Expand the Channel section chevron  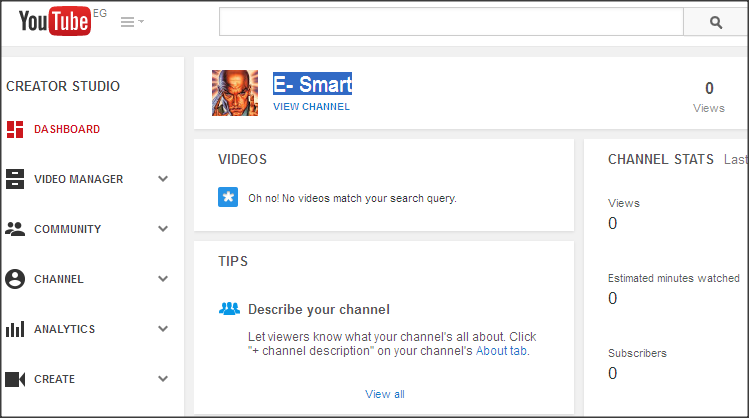point(163,279)
